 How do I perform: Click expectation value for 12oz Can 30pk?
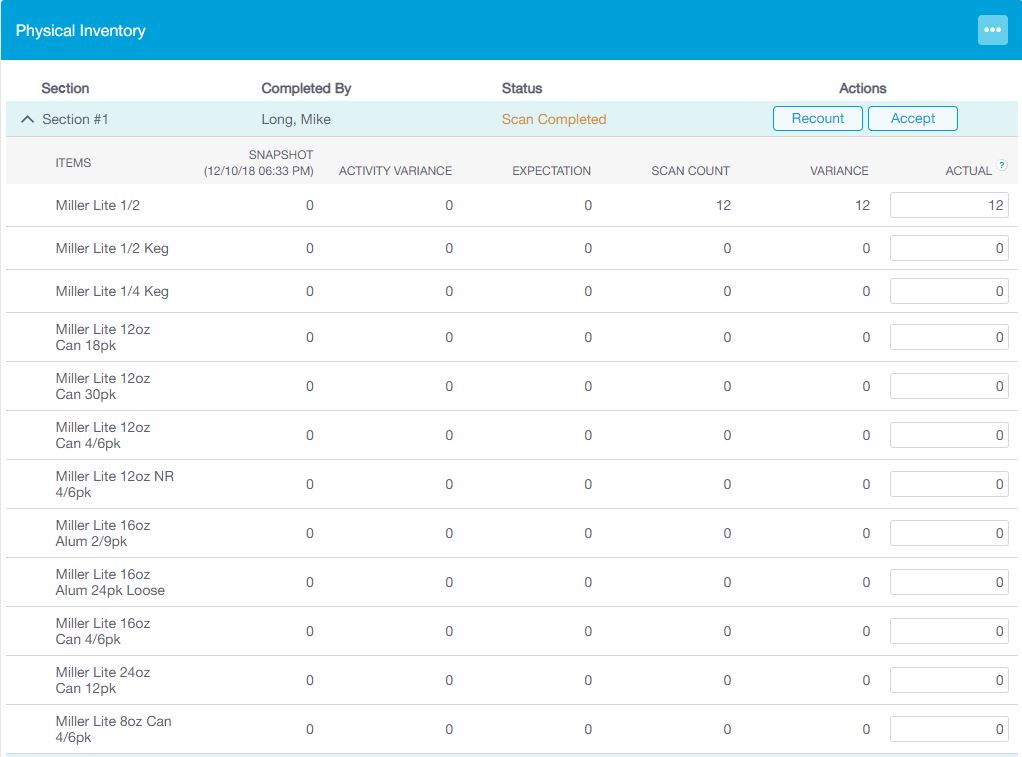tap(588, 386)
